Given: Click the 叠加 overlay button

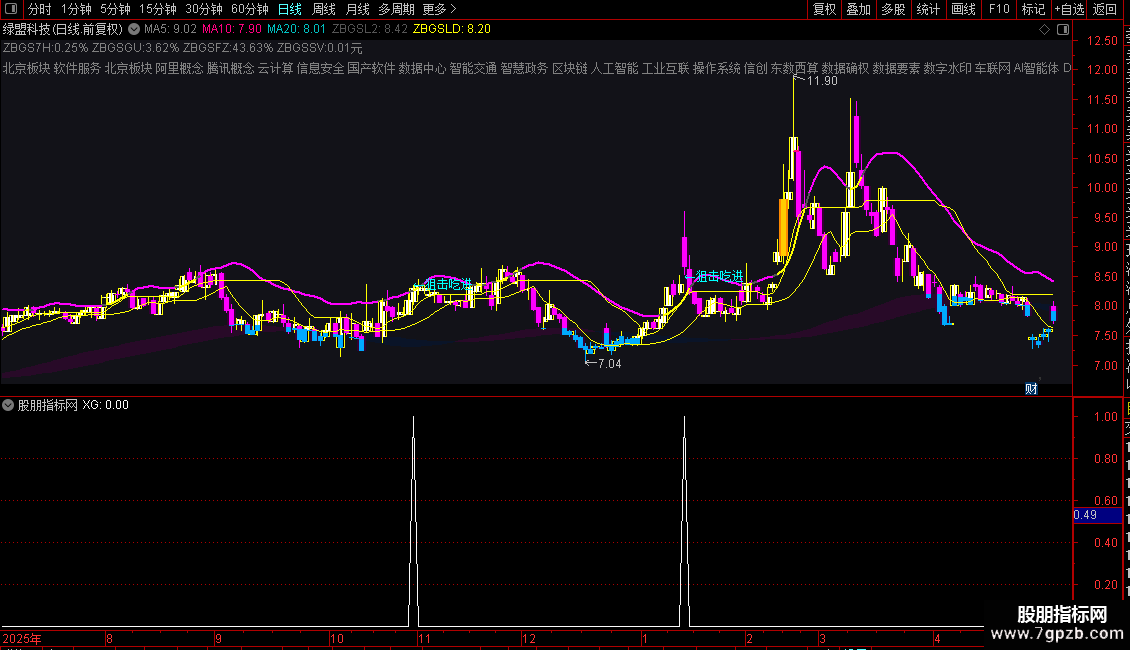Looking at the screenshot, I should pyautogui.click(x=858, y=9).
